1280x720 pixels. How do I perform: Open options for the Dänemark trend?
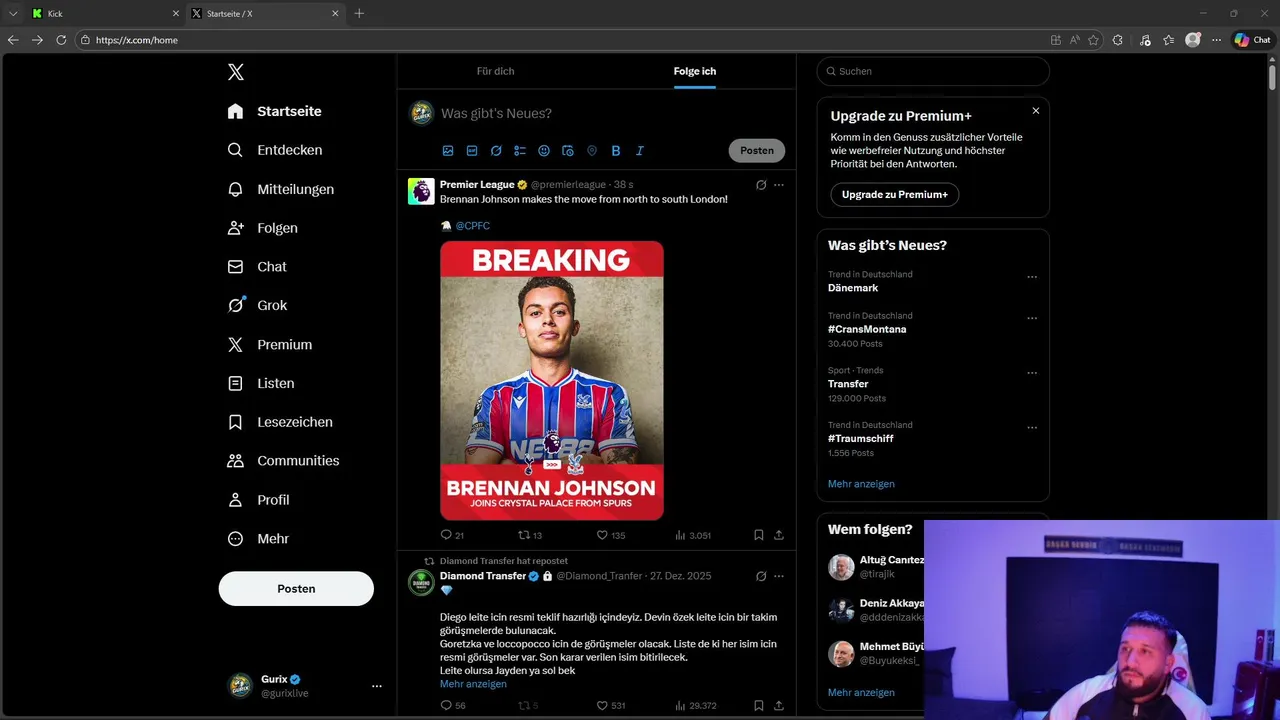(x=1032, y=277)
